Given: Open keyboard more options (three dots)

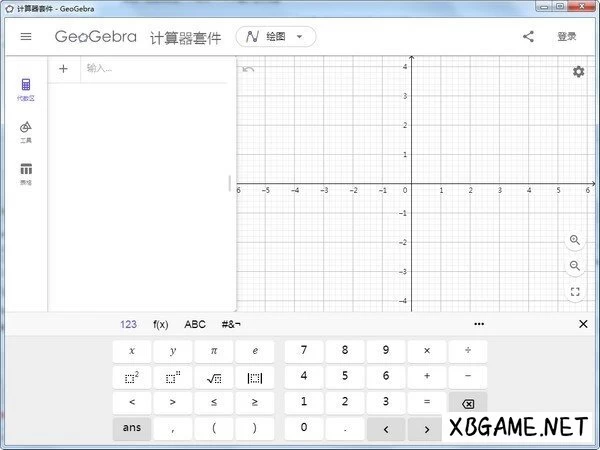Looking at the screenshot, I should pos(479,324).
